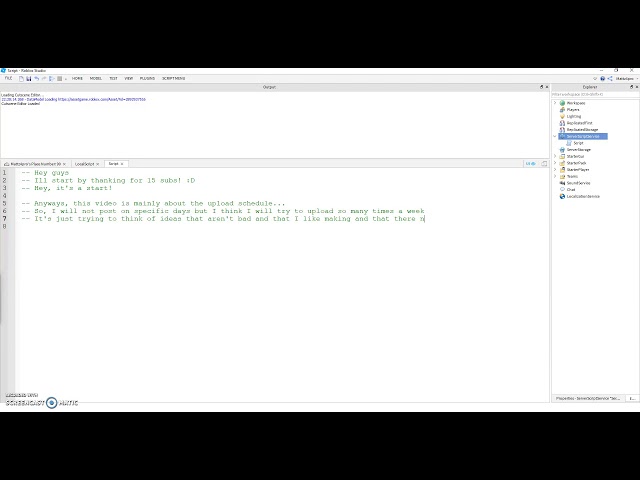The width and height of the screenshot is (640, 480).
Task: Select Workspace in Explorer
Action: coord(576,103)
